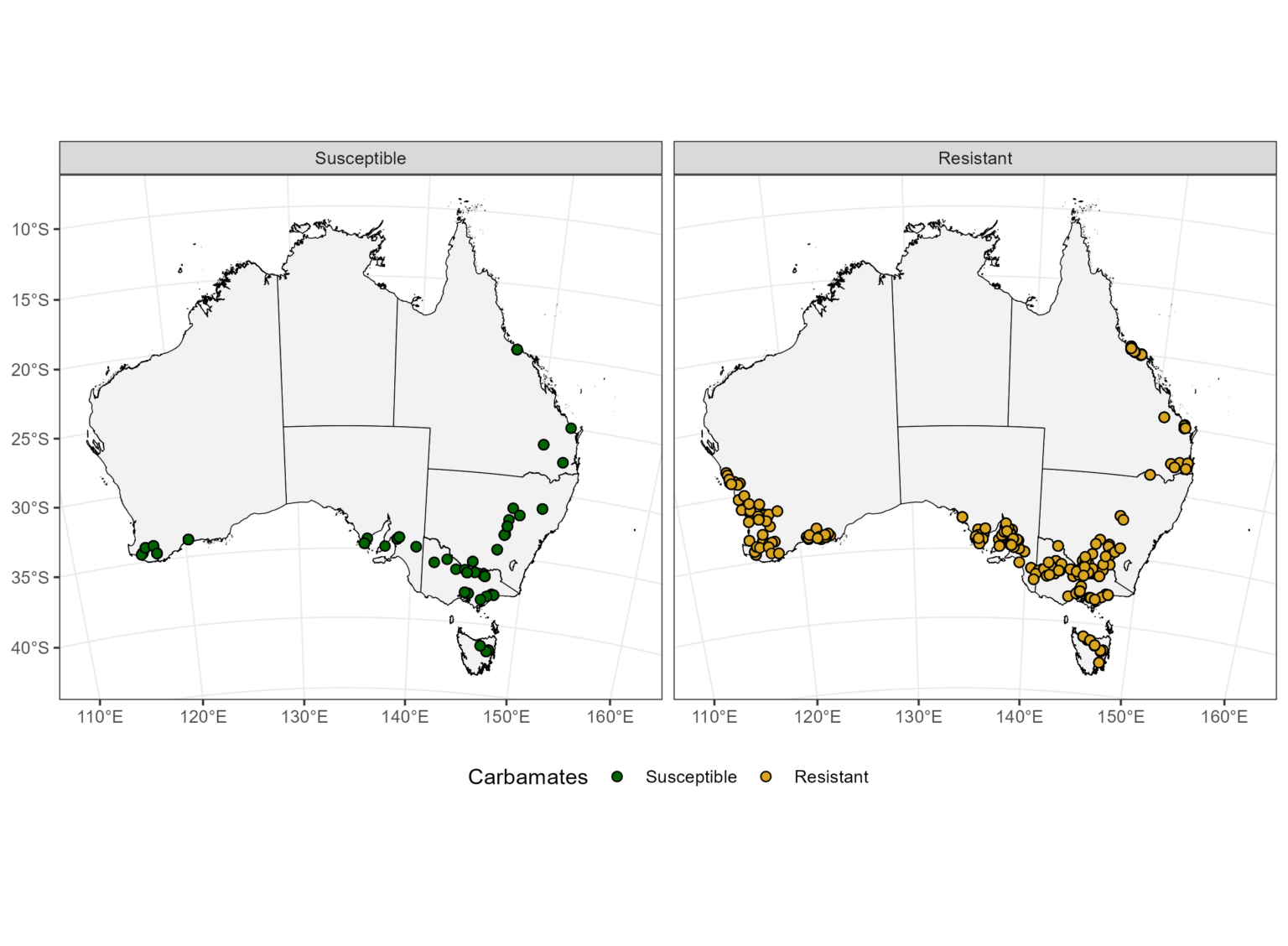This screenshot has height=946, width=1288.
Task: Click southernmost yellow point in Tasmania
Action: pos(1099,663)
